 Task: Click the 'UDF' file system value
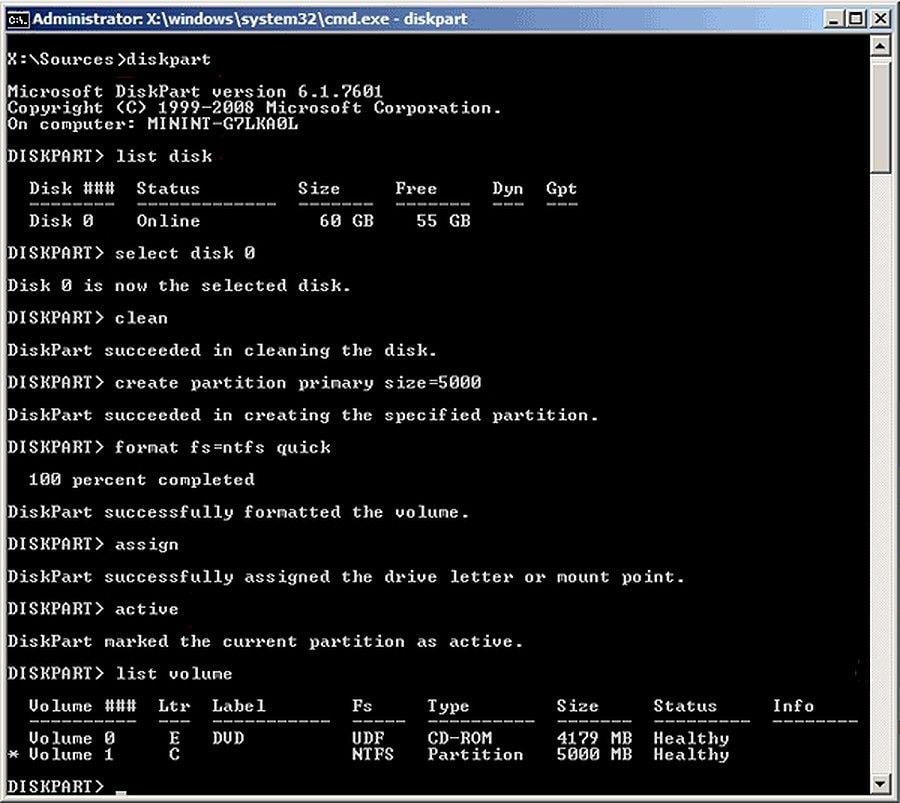click(368, 738)
